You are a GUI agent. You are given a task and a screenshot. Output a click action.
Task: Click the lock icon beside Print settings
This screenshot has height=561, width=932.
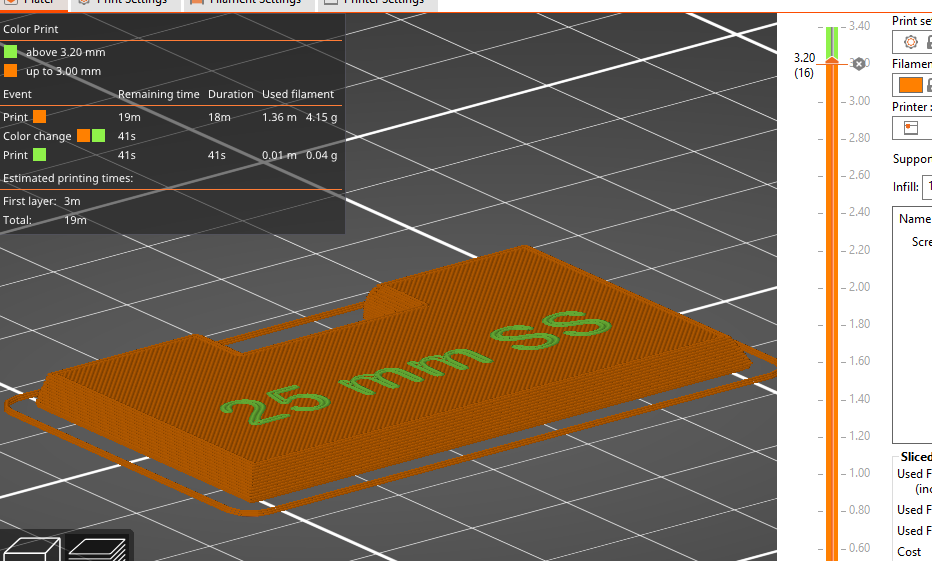[x=929, y=42]
